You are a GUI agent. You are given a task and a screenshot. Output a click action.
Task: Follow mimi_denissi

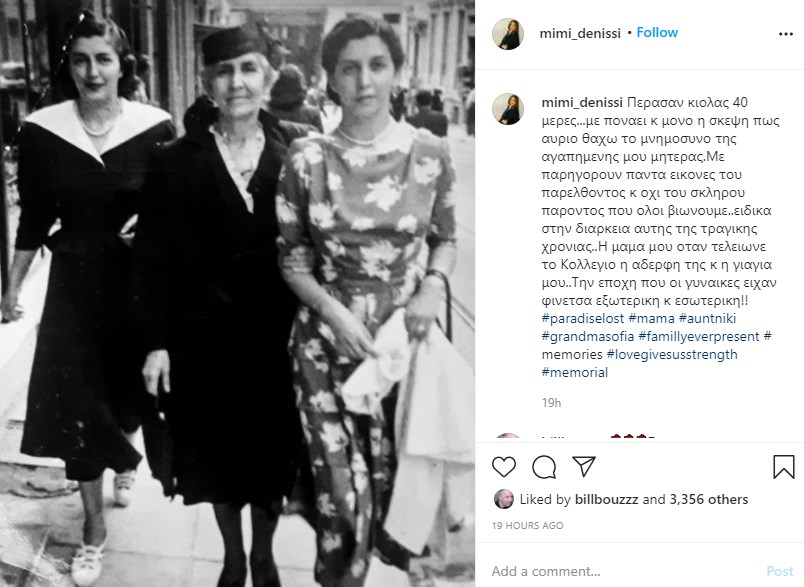[657, 32]
